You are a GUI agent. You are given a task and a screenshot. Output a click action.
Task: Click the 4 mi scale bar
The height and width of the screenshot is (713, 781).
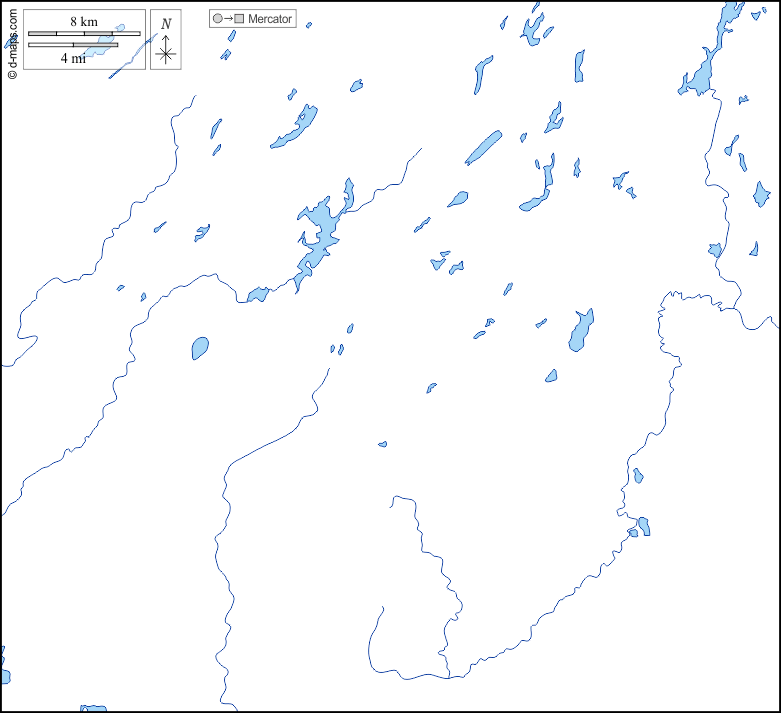coord(72,45)
